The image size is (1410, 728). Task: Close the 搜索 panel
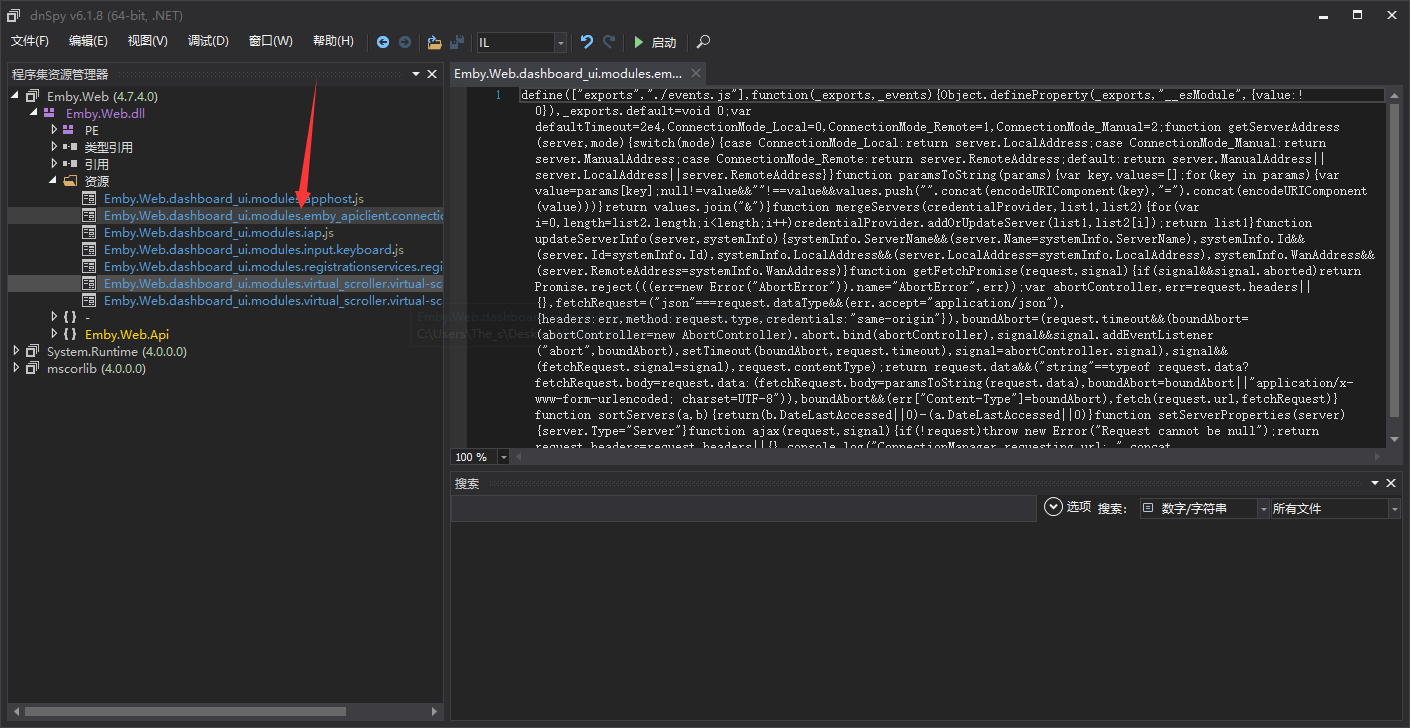[1390, 483]
